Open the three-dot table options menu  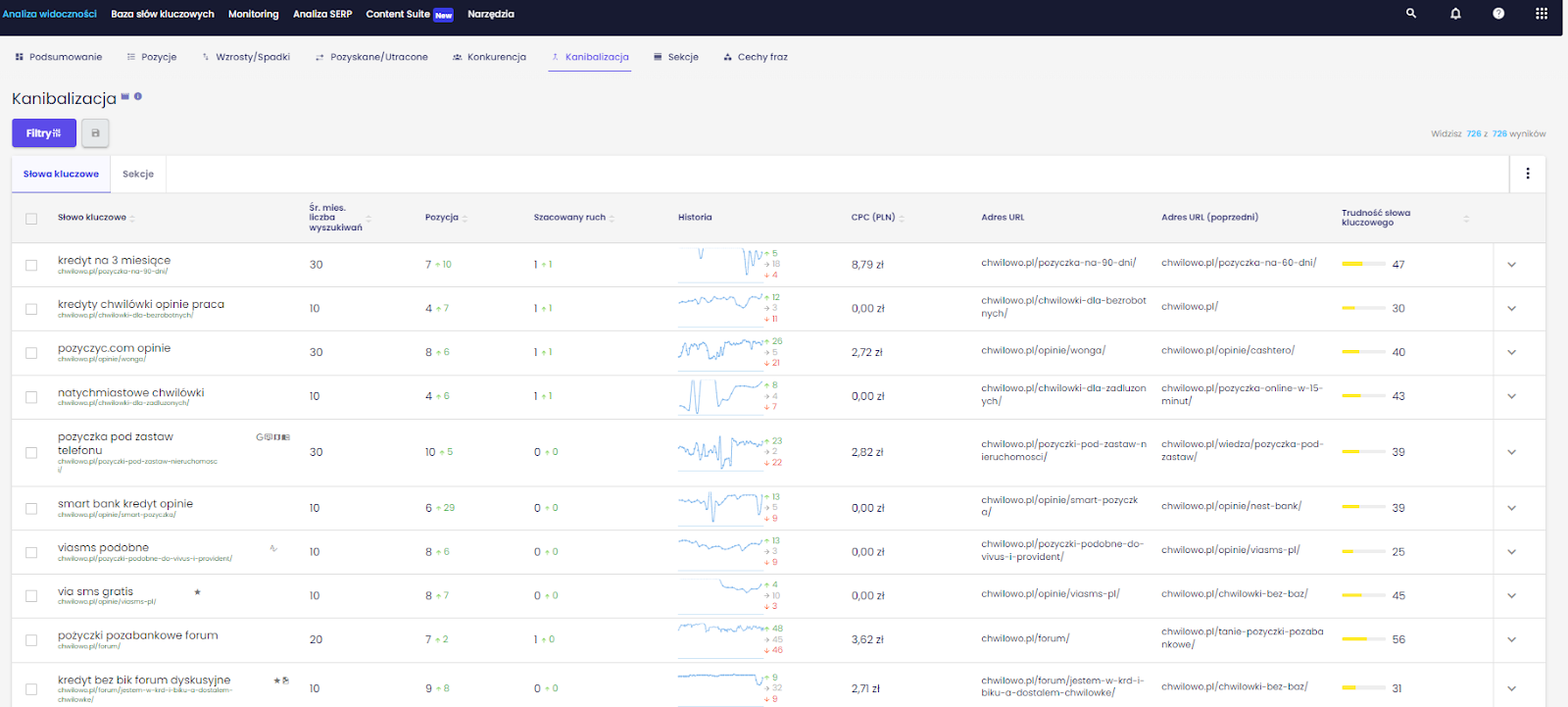(x=1528, y=174)
